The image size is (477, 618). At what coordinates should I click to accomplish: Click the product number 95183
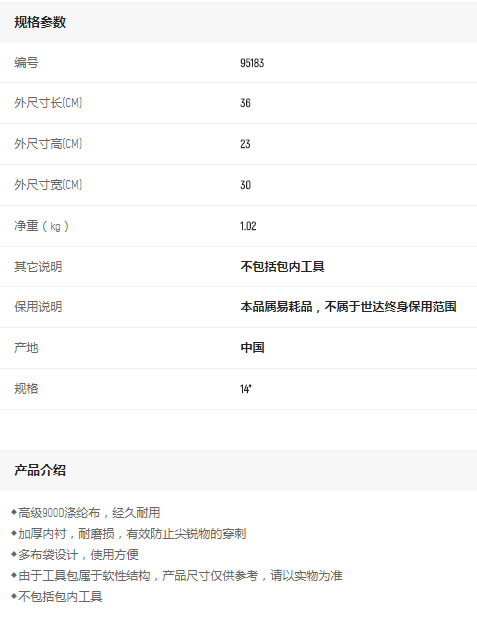coord(252,63)
